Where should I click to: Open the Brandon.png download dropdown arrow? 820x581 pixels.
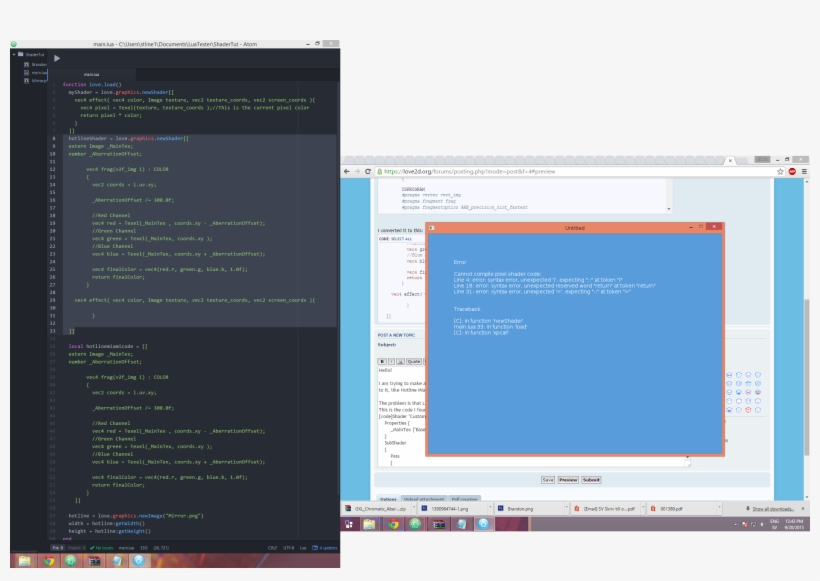point(567,505)
